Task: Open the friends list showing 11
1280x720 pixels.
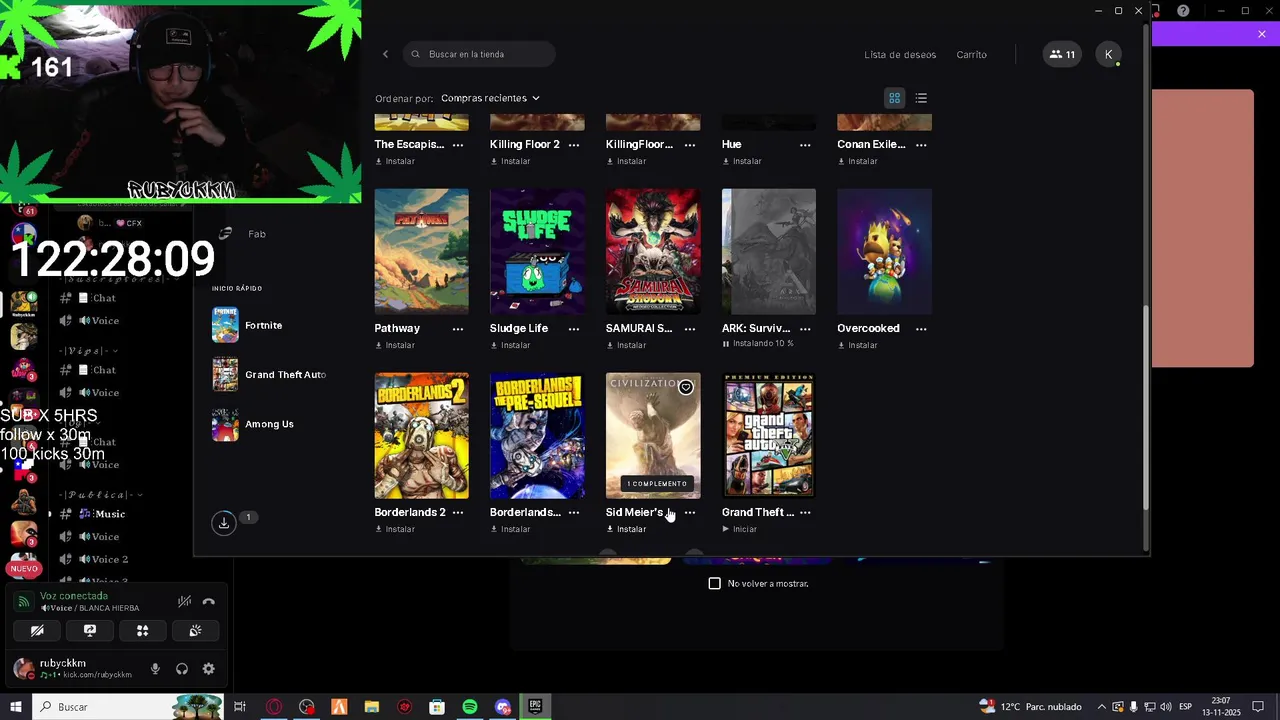Action: [x=1062, y=54]
